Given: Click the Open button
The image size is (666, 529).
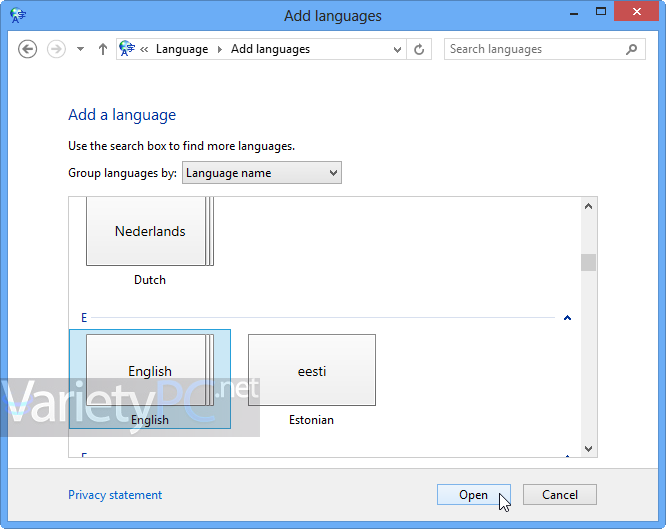Looking at the screenshot, I should [x=474, y=495].
